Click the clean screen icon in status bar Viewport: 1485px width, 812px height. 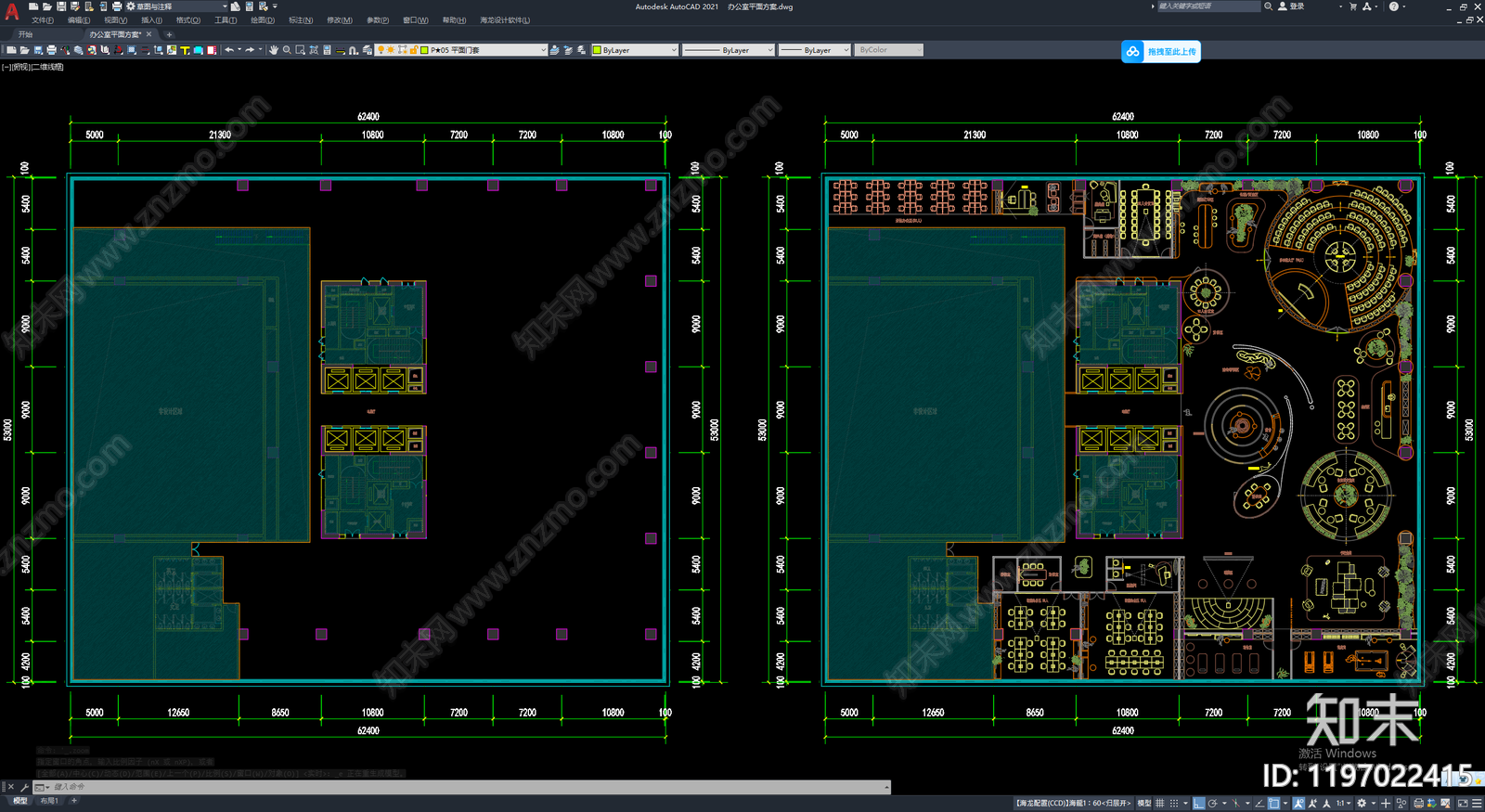click(x=1463, y=804)
